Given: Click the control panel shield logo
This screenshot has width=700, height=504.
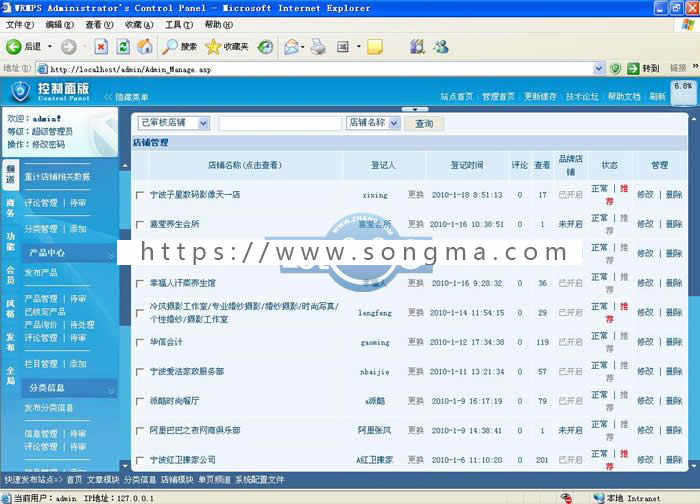Looking at the screenshot, I should tap(20, 91).
